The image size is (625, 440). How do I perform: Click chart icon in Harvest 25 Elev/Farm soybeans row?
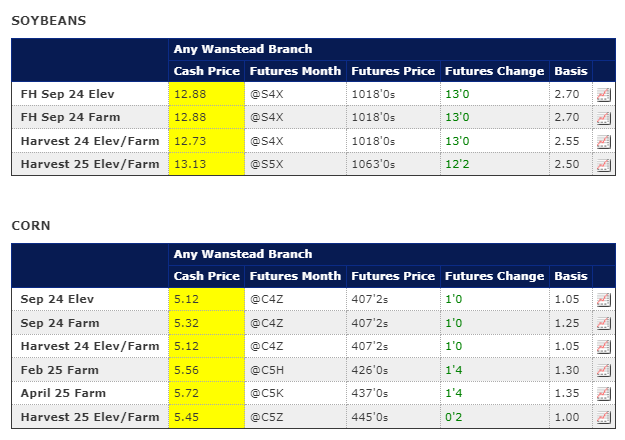(x=603, y=164)
